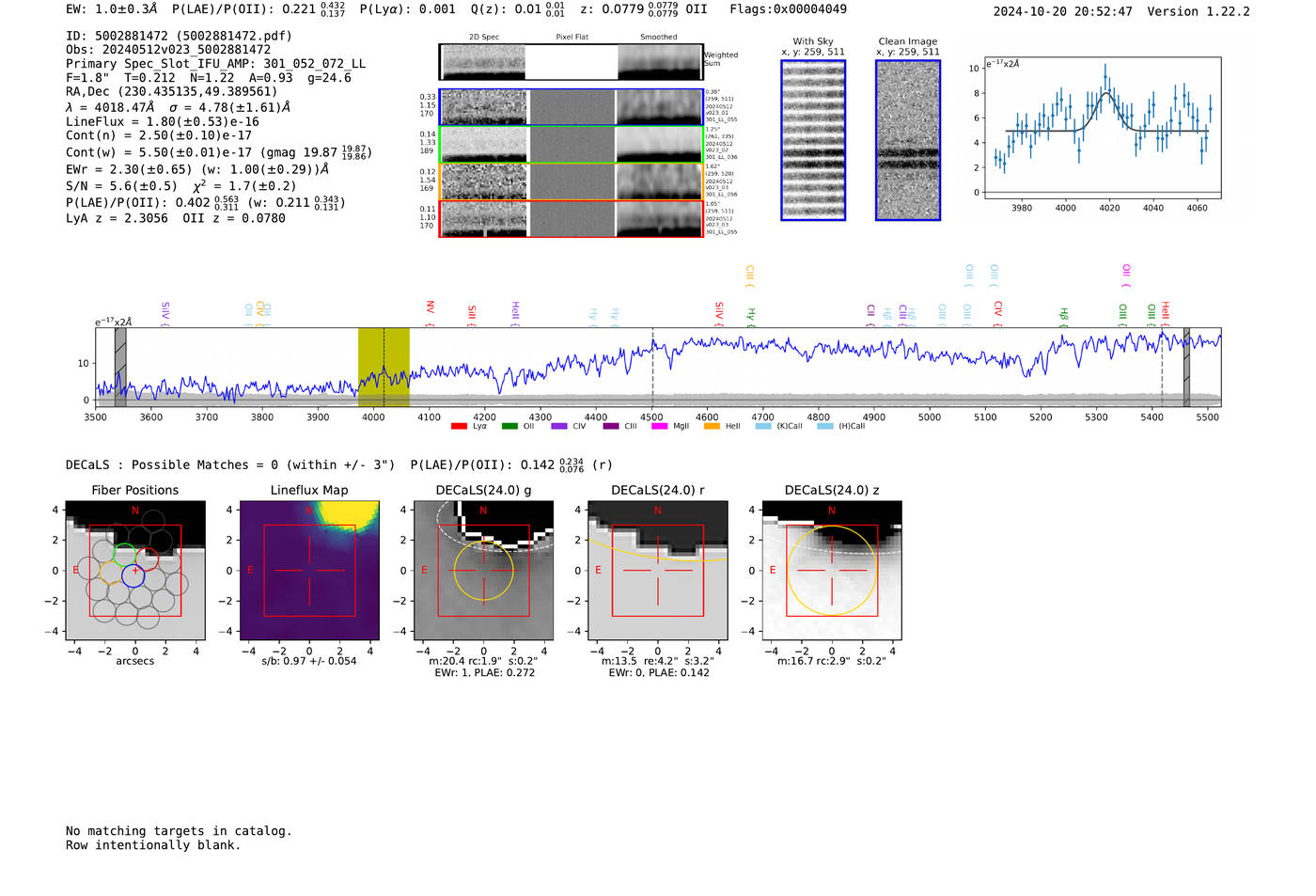Click the ID 5002881472 text line
The width and height of the screenshot is (1316, 896).
tap(179, 36)
